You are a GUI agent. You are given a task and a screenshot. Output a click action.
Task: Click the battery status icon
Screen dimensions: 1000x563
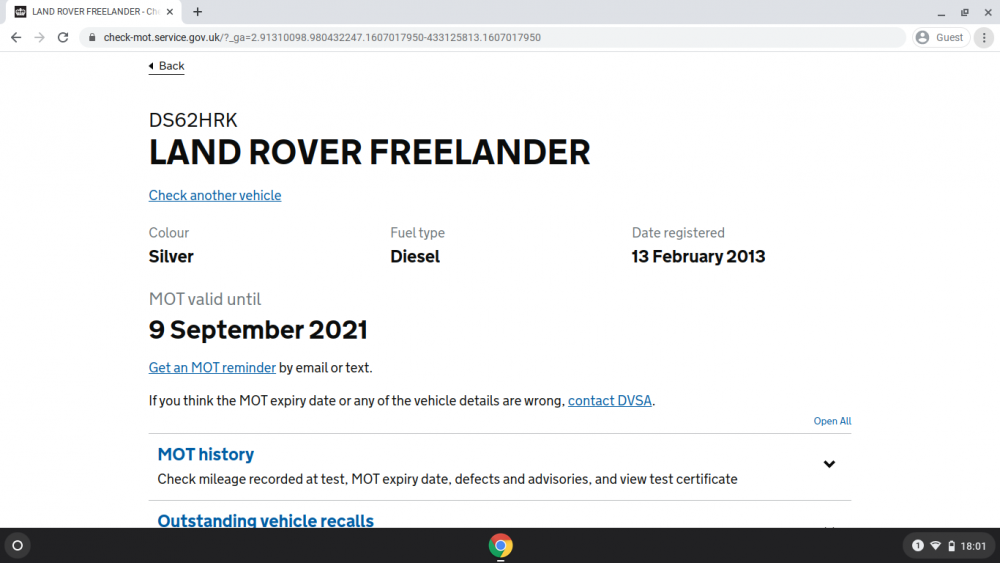tap(952, 546)
